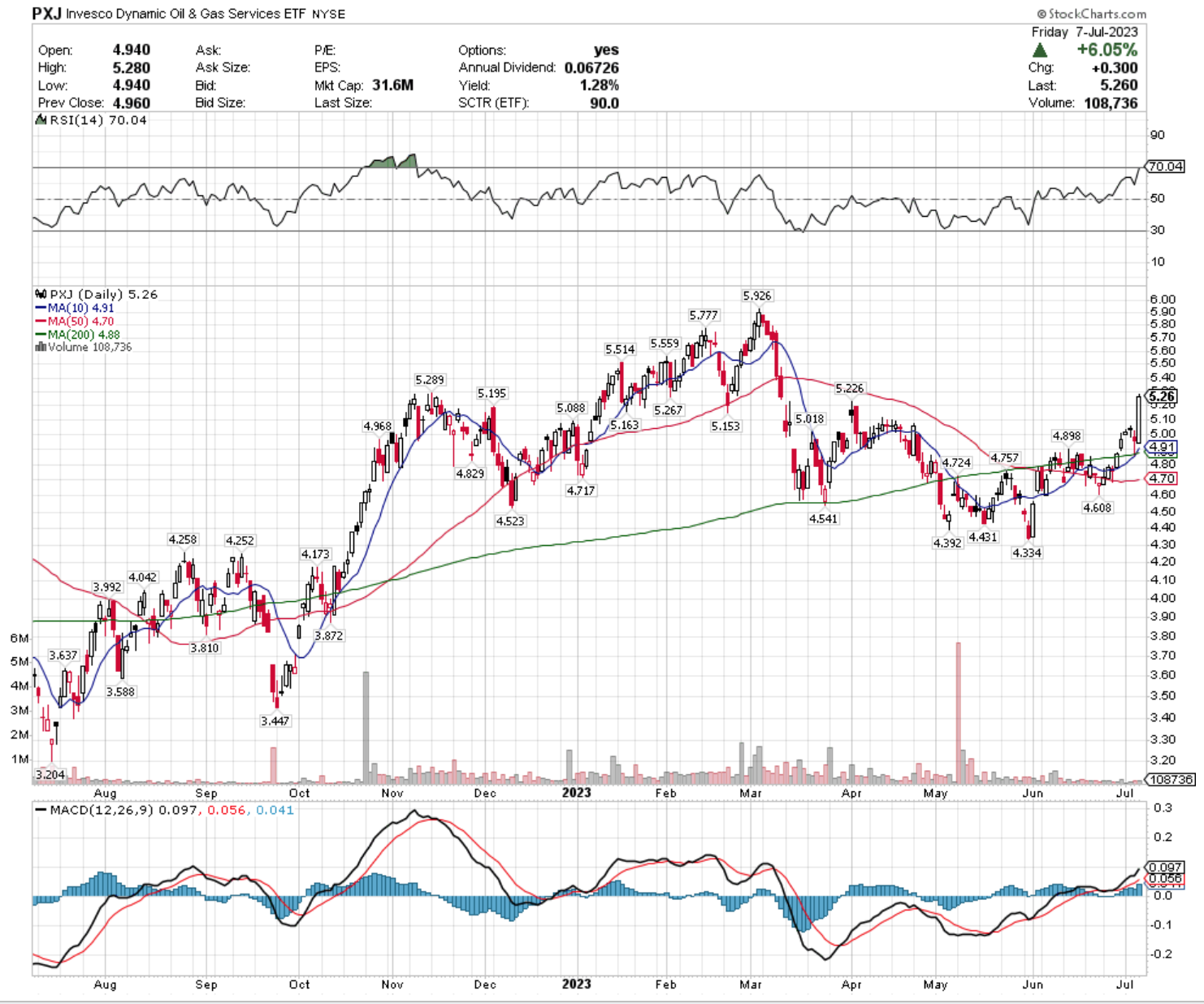Click the 4.541 March low label

click(823, 518)
